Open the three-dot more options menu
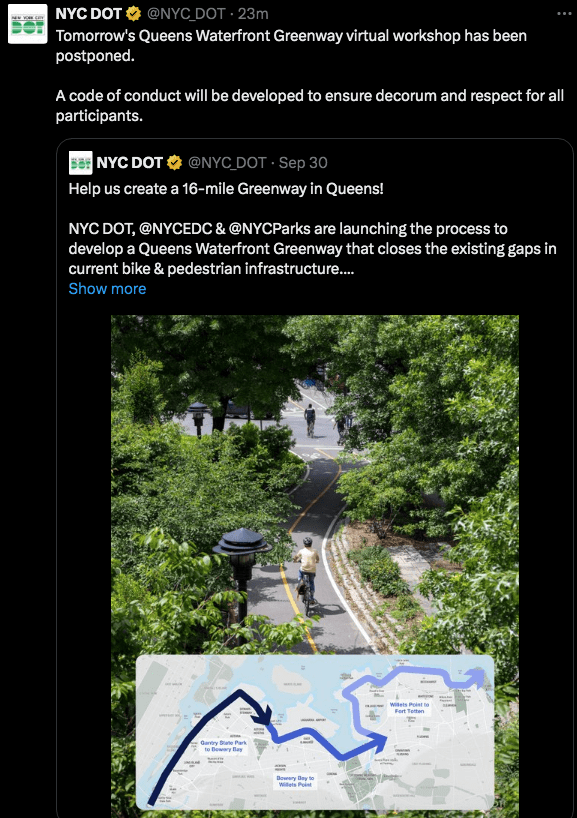The width and height of the screenshot is (577, 818). (564, 14)
